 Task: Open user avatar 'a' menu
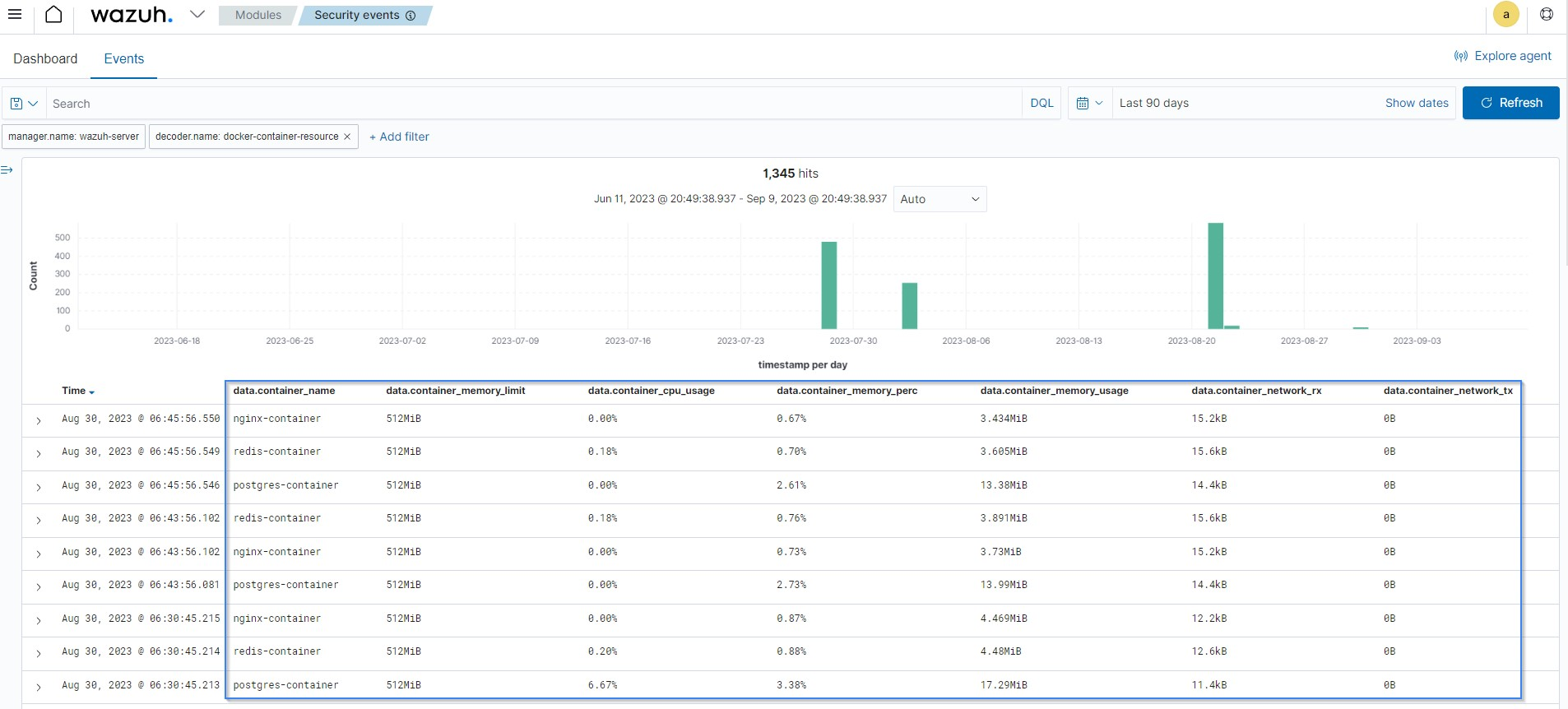tap(1506, 14)
